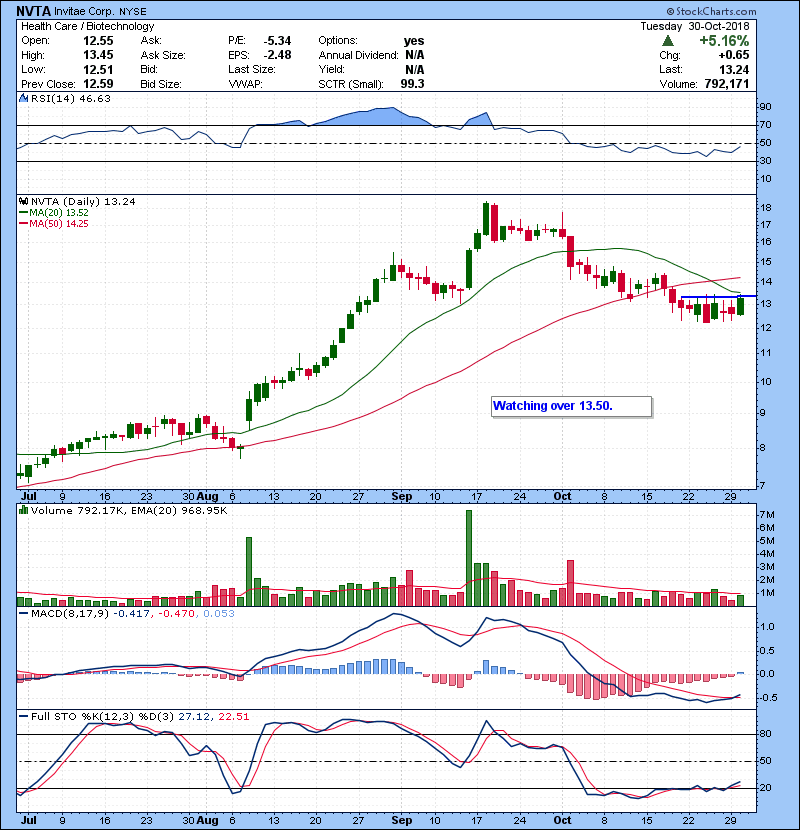Click the tallest volume bar in mid-September
Viewport: 800px width, 830px height.
pos(469,558)
